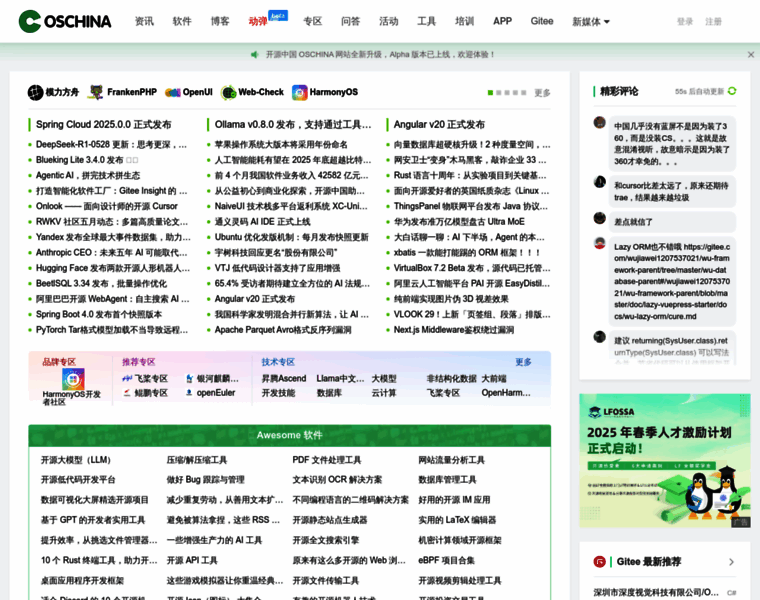Click the announcement speaker icon
Image resolution: width=760 pixels, height=600 pixels.
tap(254, 55)
